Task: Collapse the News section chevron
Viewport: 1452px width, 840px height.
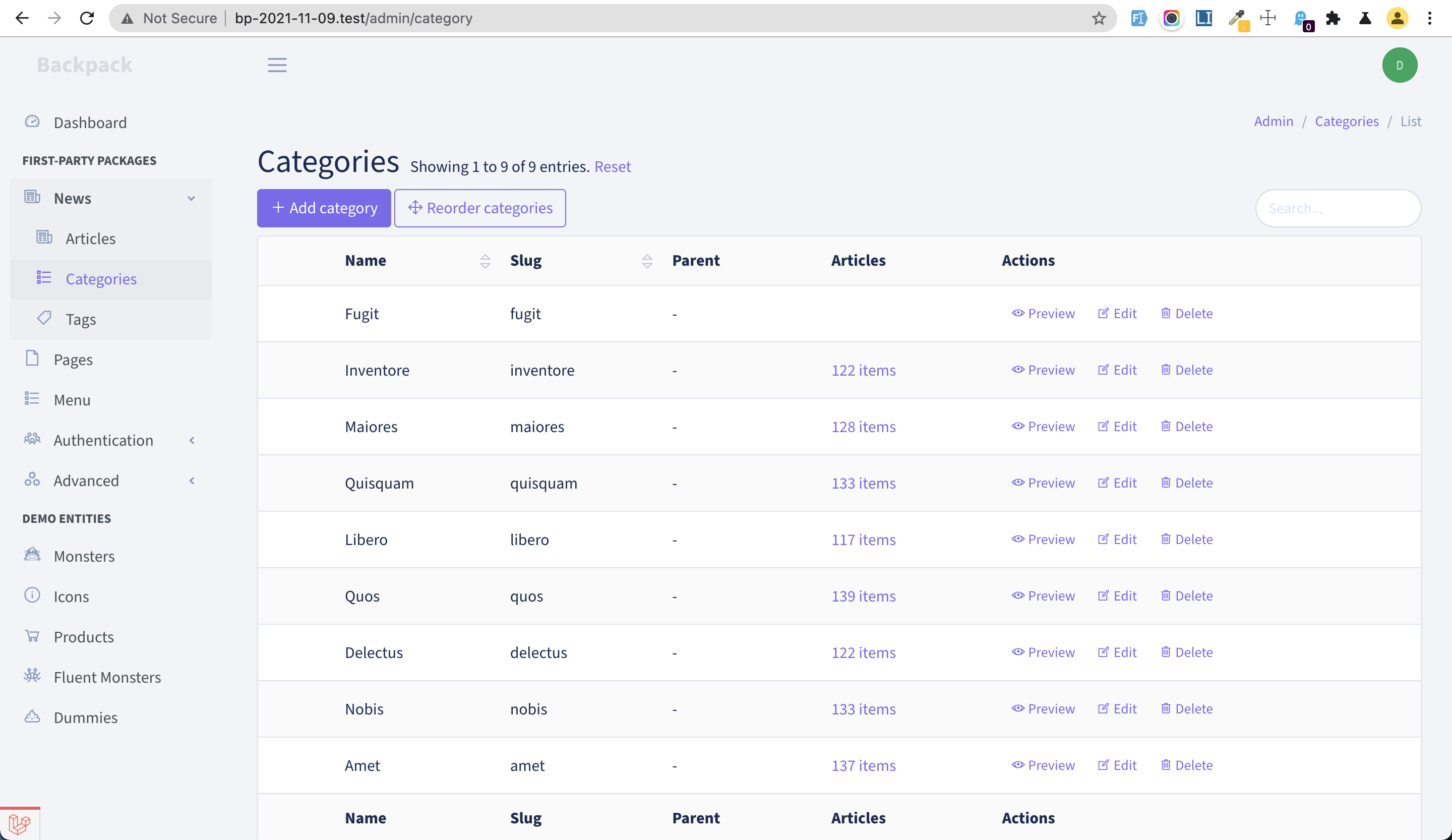Action: [x=191, y=198]
